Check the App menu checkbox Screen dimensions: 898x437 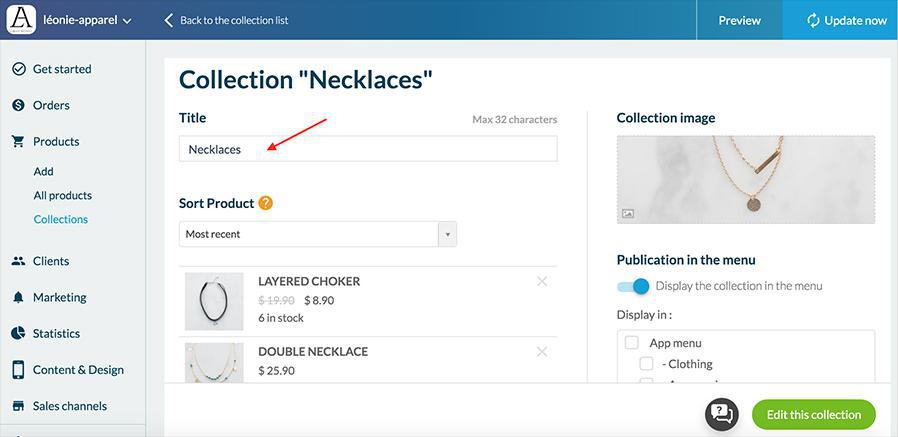(632, 343)
